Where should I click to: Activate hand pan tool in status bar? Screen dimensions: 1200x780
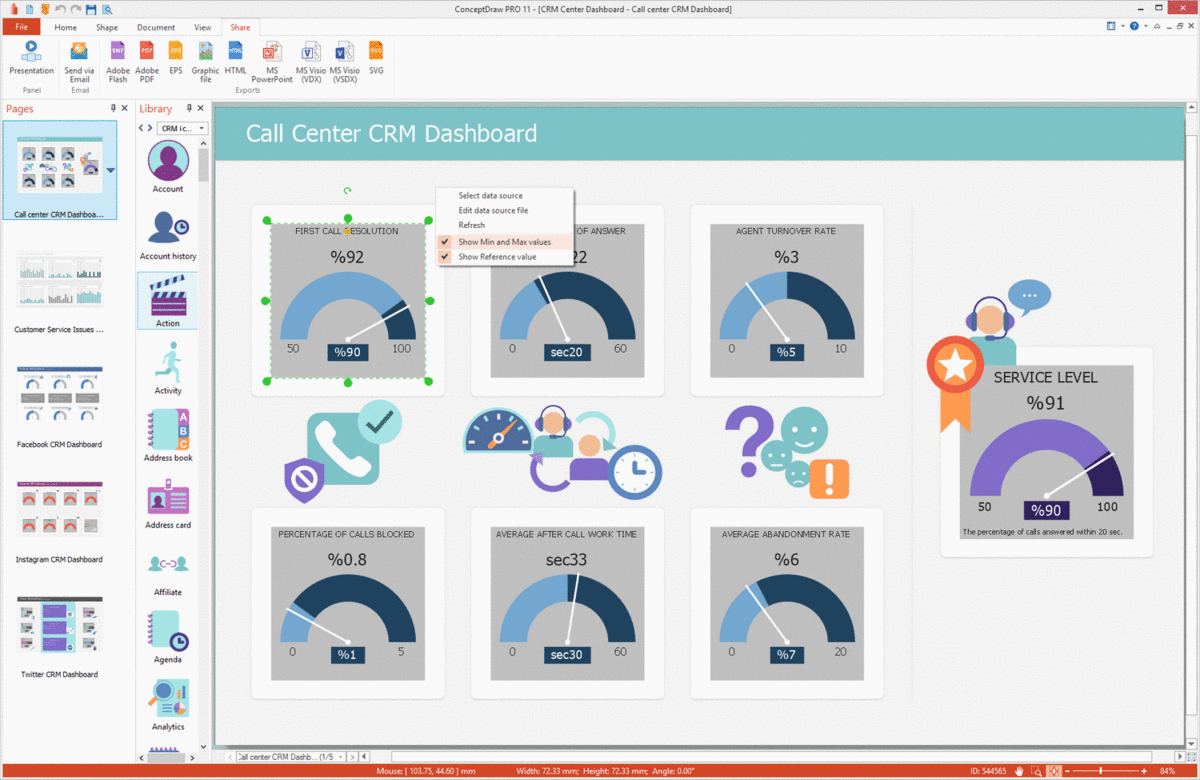[1019, 772]
